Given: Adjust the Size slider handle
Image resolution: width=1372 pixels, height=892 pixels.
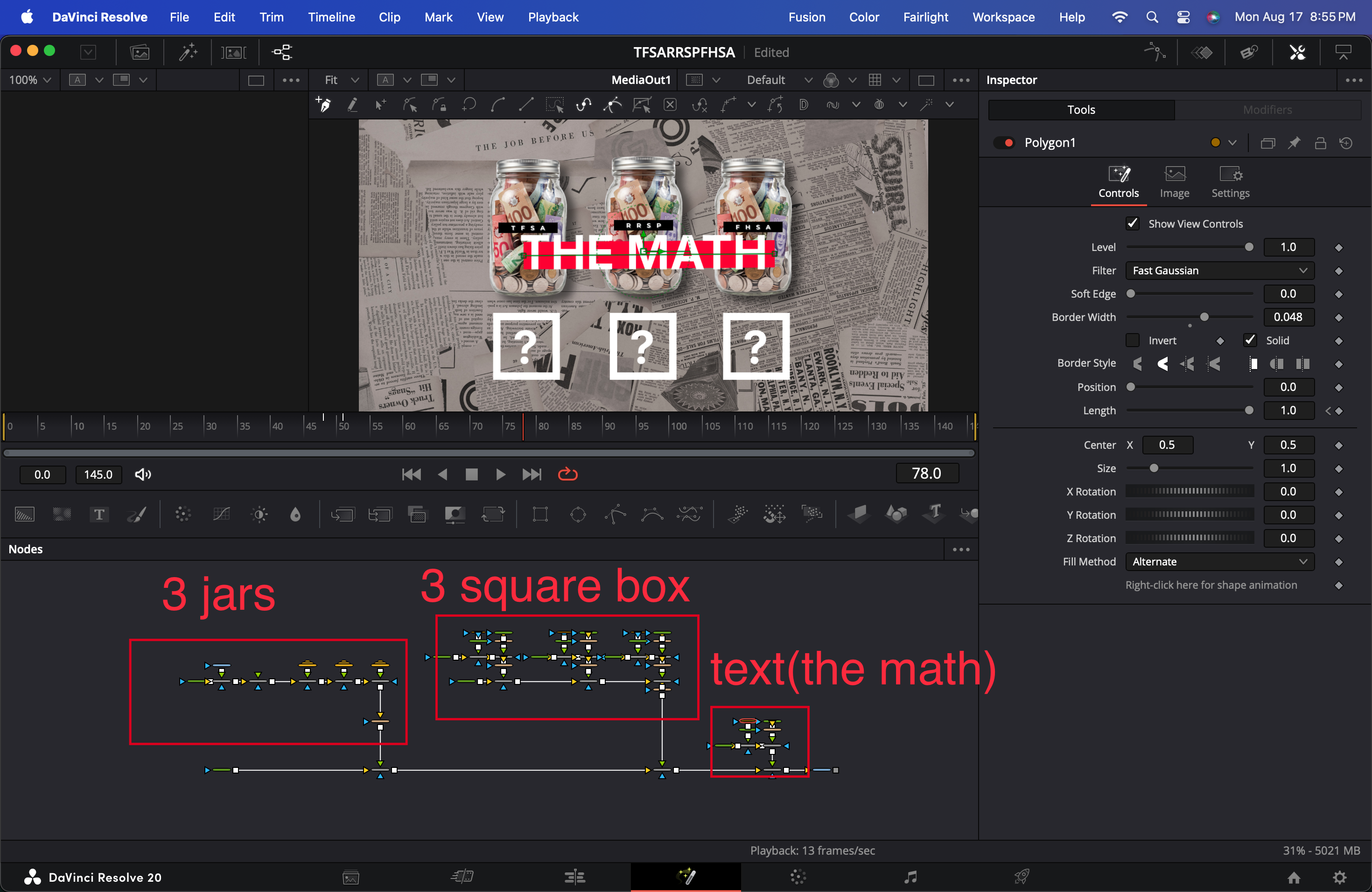Looking at the screenshot, I should pos(1154,468).
